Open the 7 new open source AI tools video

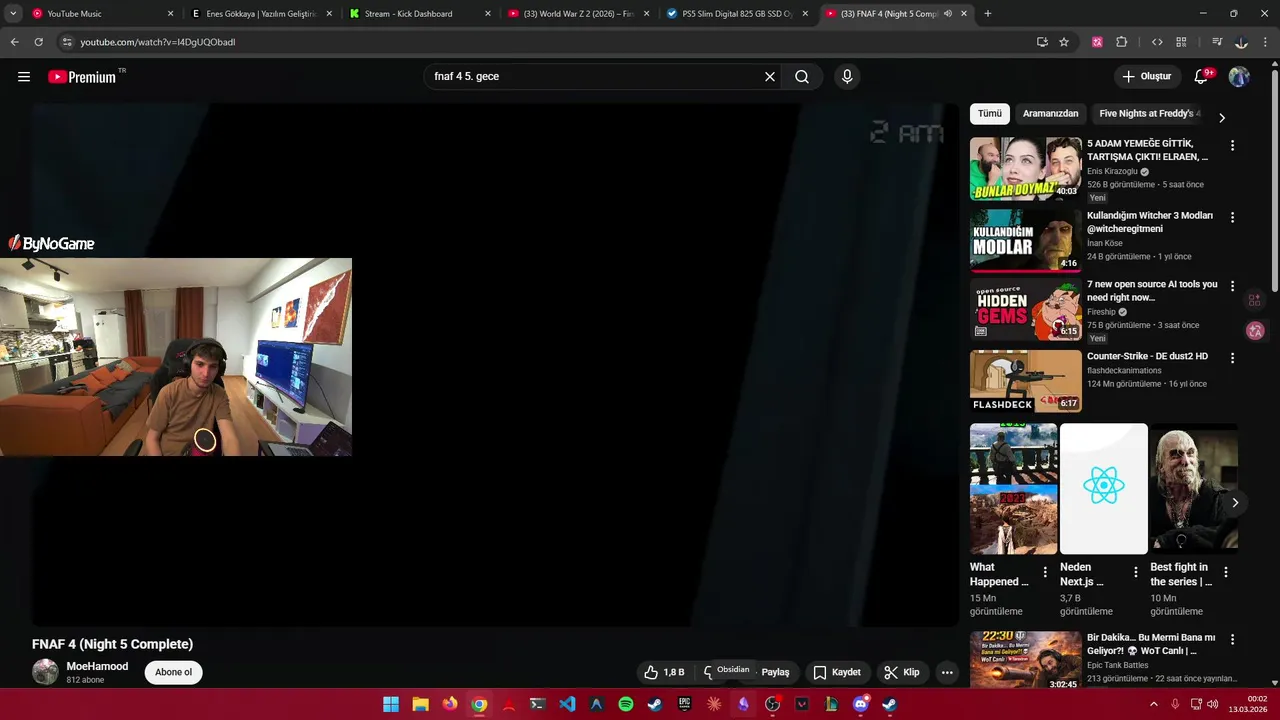[1026, 310]
